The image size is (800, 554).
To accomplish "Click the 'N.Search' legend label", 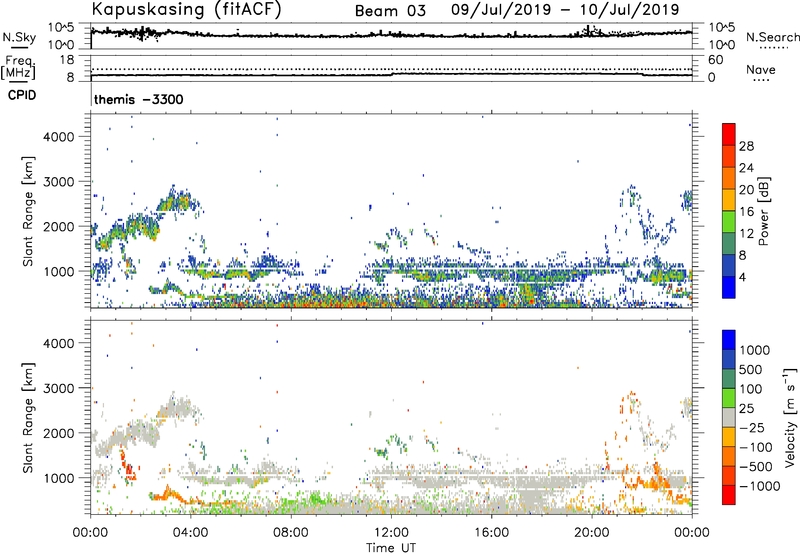I will (772, 37).
